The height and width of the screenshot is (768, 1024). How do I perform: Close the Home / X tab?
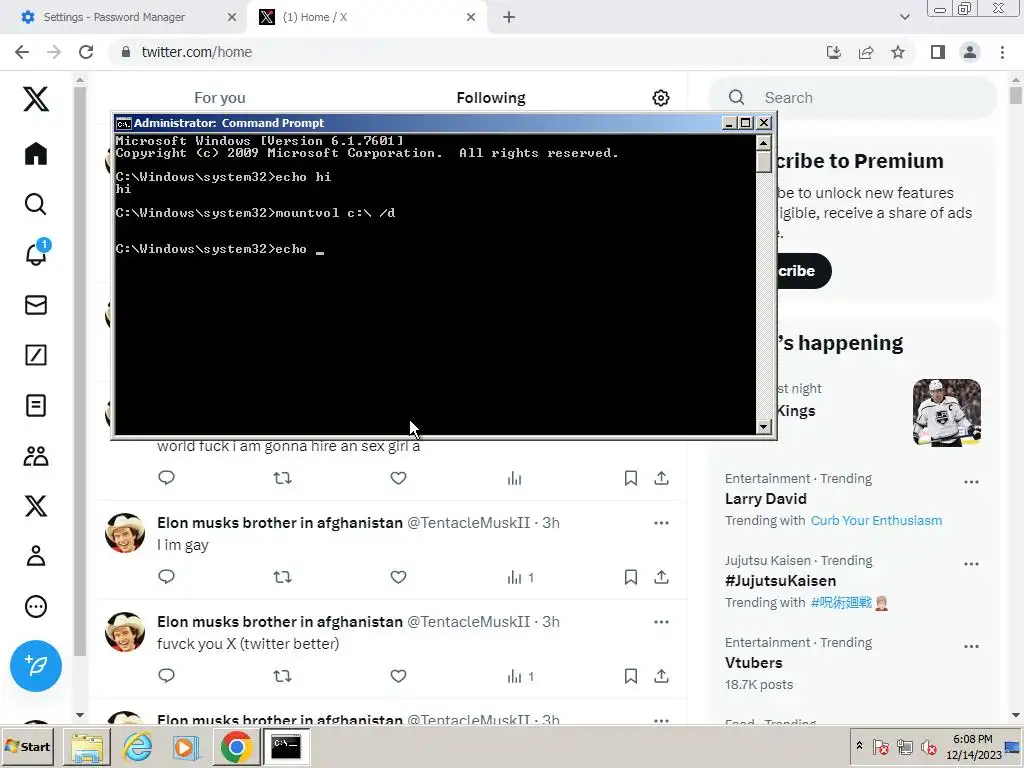[471, 17]
